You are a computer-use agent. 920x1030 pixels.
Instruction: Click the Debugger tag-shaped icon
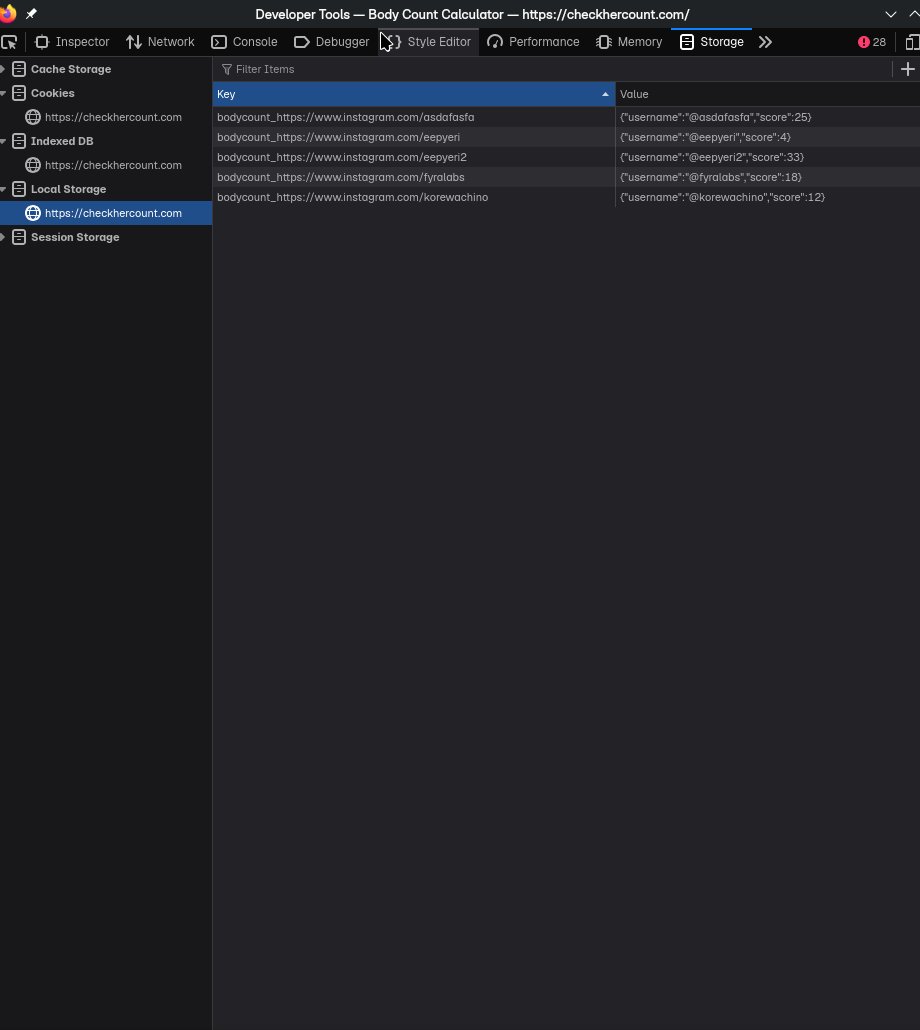(301, 42)
